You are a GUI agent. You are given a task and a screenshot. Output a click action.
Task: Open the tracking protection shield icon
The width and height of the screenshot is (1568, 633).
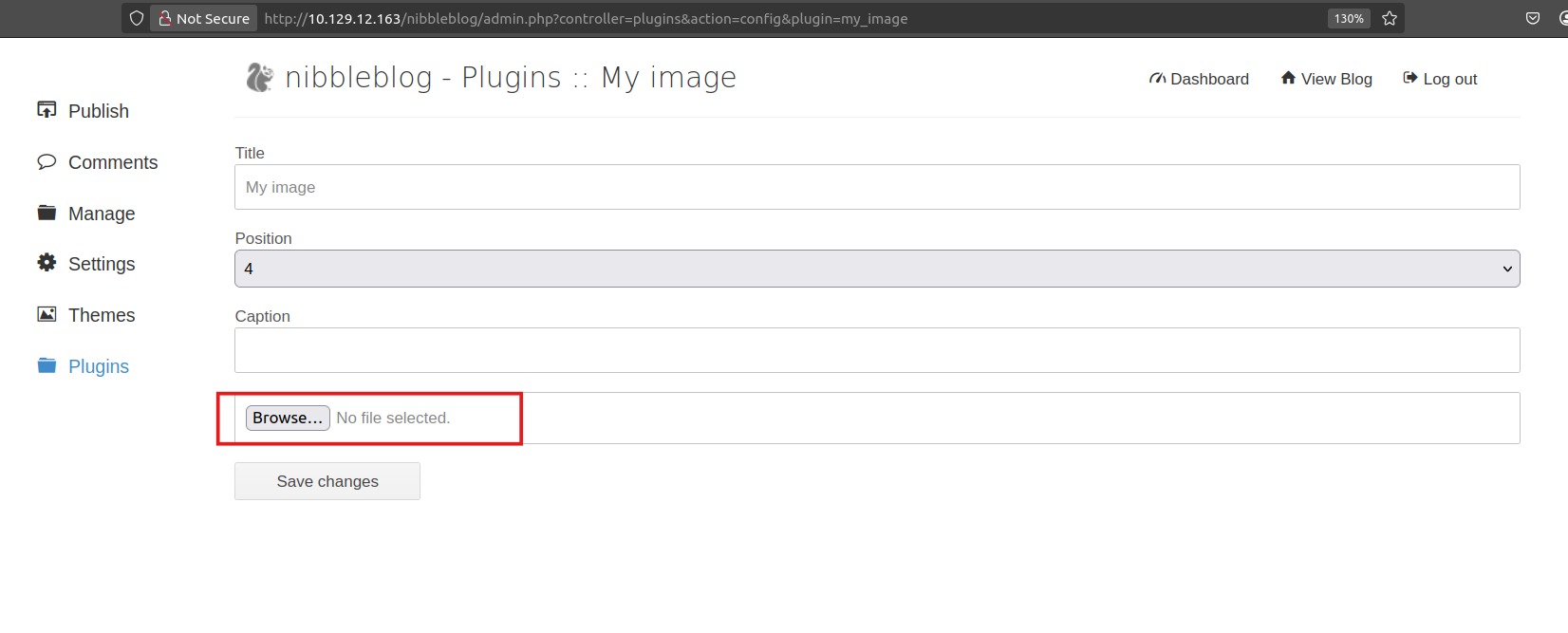tap(137, 18)
